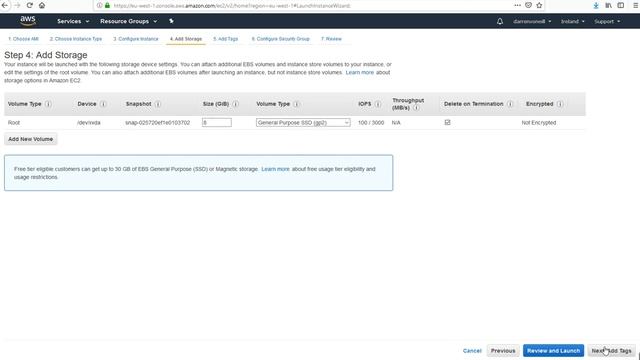Go to step 6. Configure Security Group tab
The height and width of the screenshot is (360, 640).
280,39
